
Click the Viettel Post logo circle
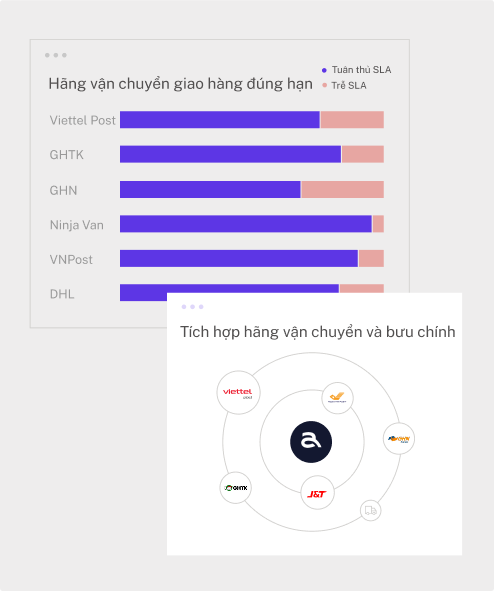(238, 392)
